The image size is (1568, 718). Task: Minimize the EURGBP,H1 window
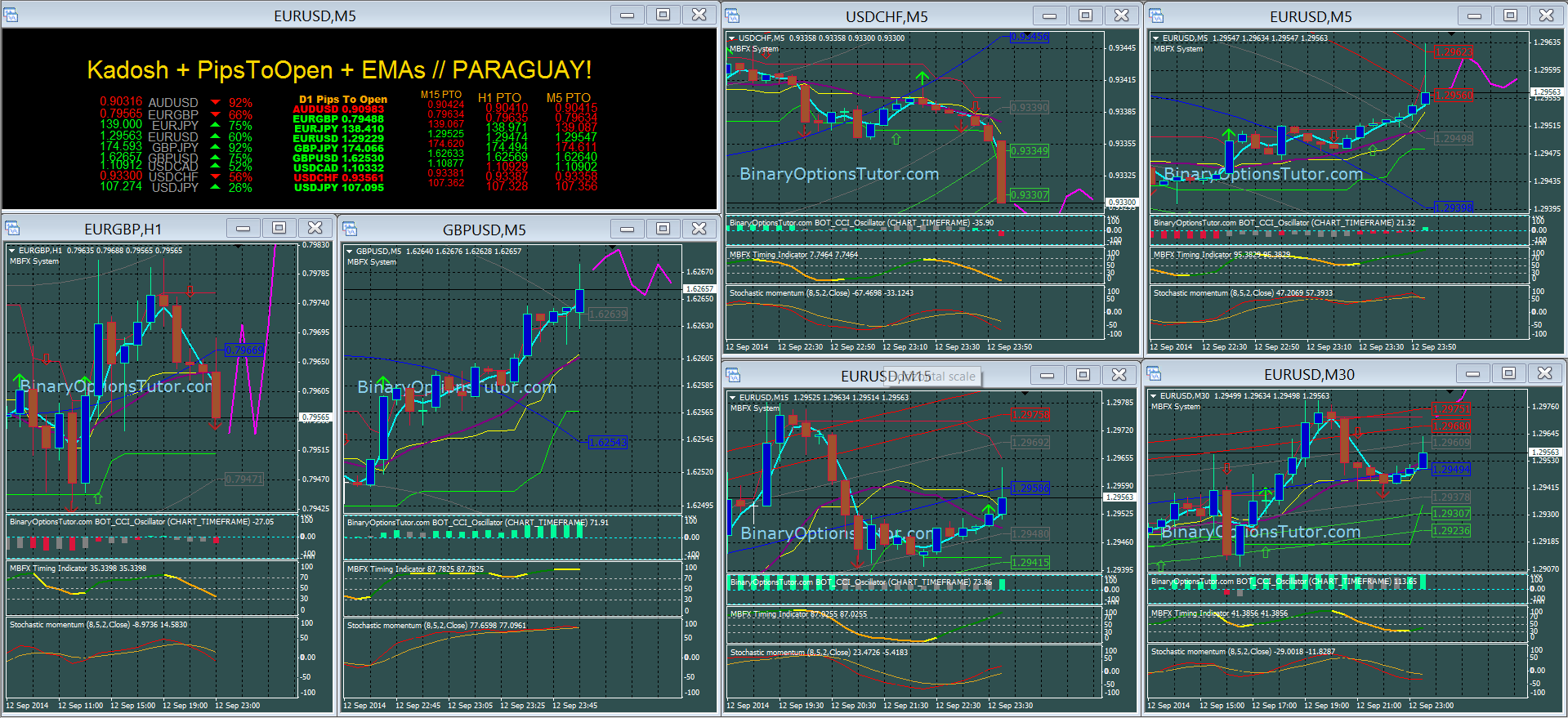[243, 228]
